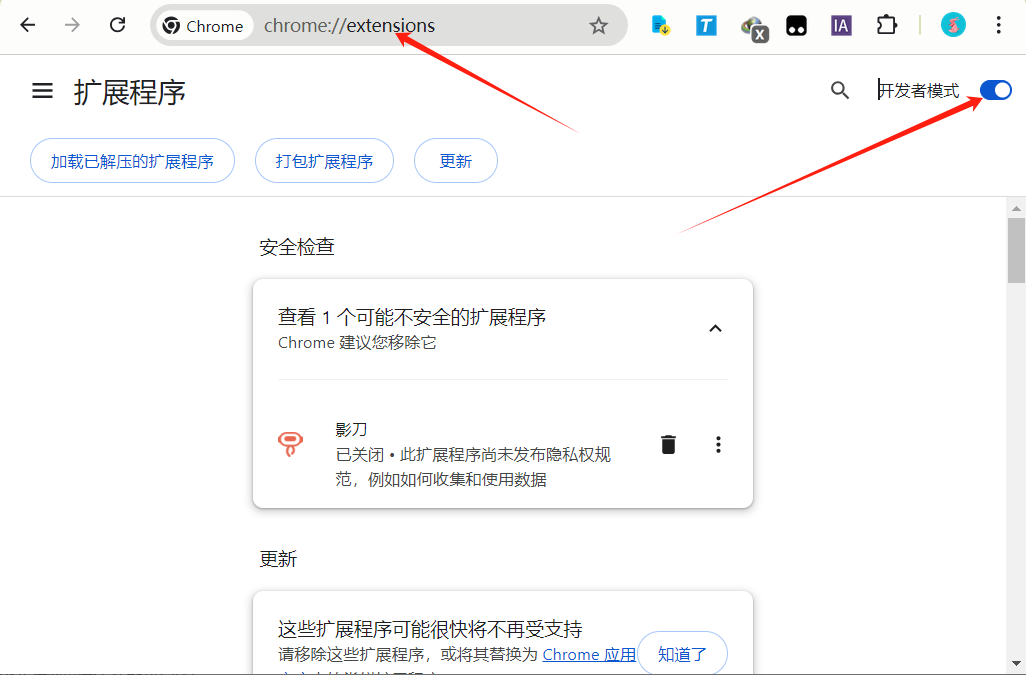1026x675 pixels.
Task: Click the 影刀 extension name
Action: click(x=351, y=430)
